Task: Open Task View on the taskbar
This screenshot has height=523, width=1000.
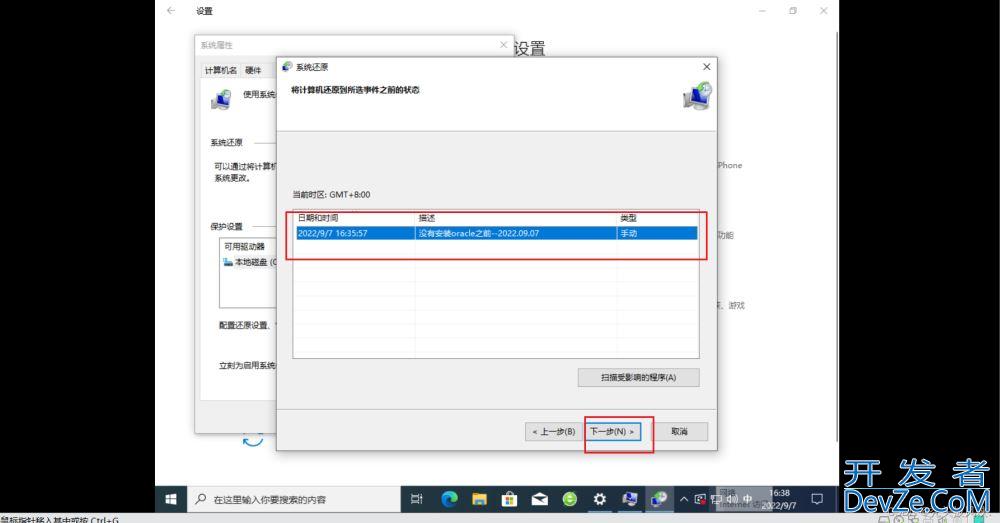Action: point(416,499)
